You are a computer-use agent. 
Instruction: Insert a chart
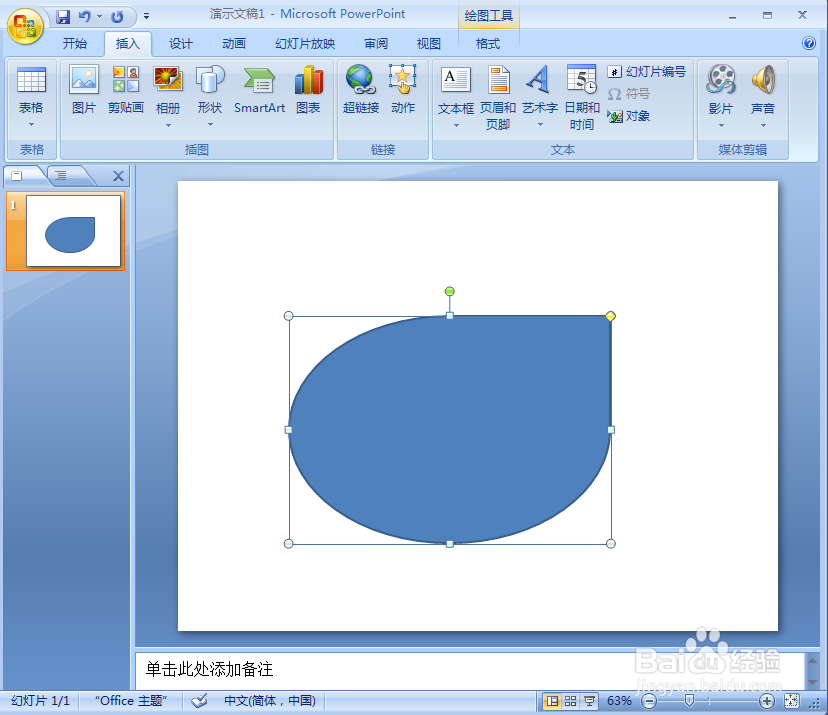point(308,90)
